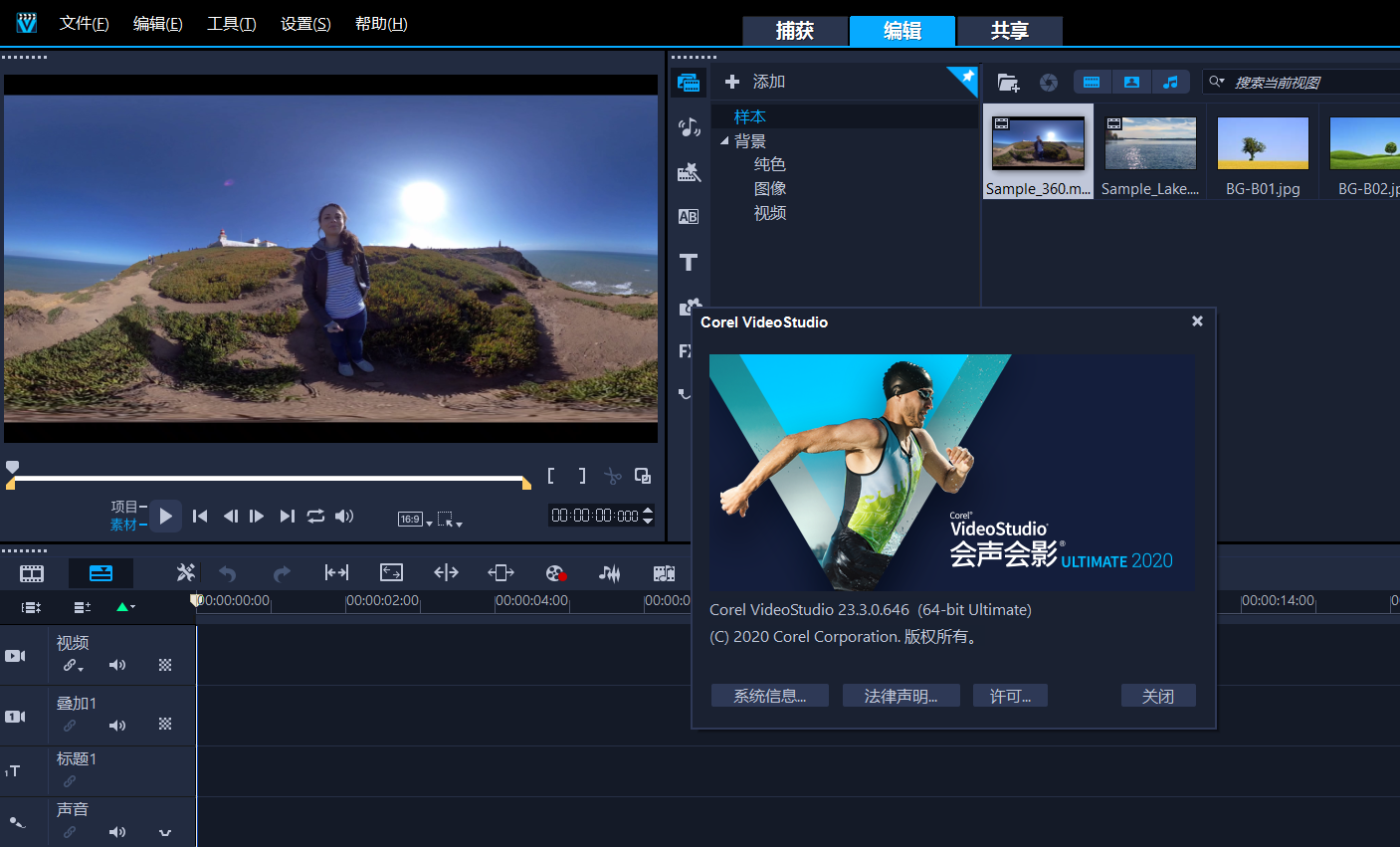This screenshot has width=1400, height=847.
Task: Mute the 视频 track speaker
Action: [117, 665]
